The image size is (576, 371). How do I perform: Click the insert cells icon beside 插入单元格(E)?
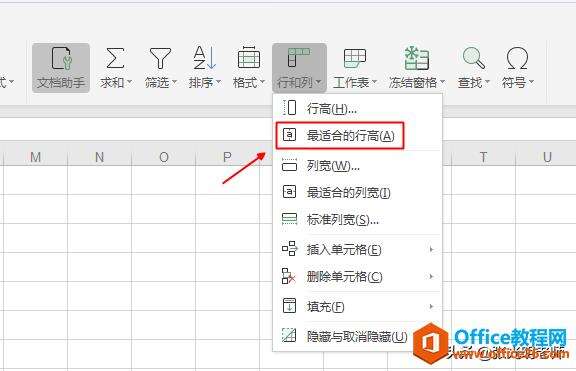coord(289,249)
